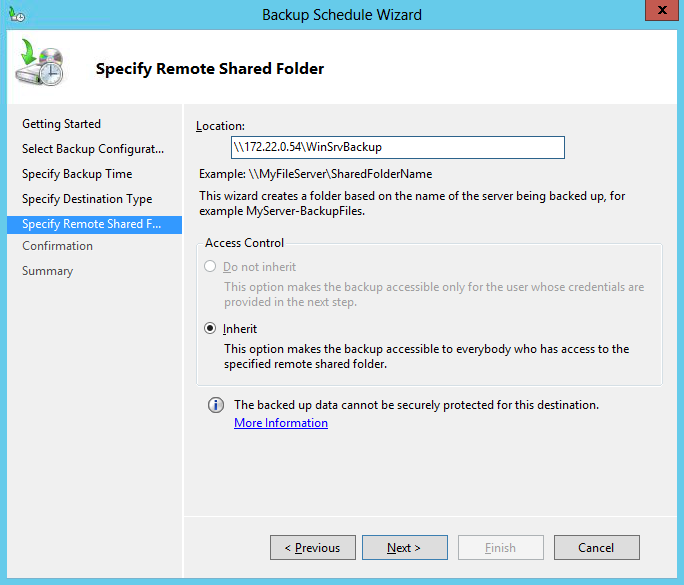Select the highlighted Specify Remote Shared Folder step

tap(91, 224)
